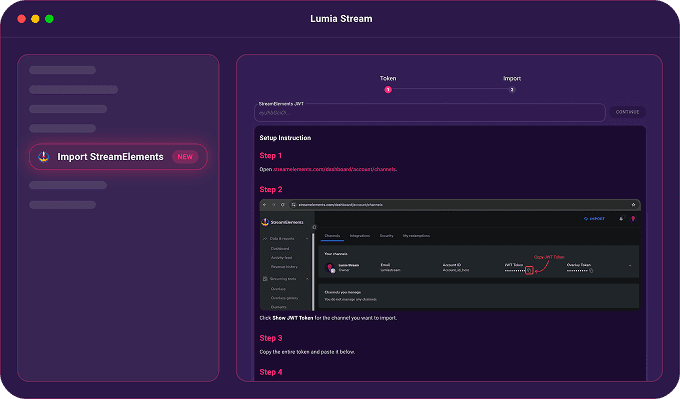680x399 pixels.
Task: Click the Email value in the channel row
Action: [390, 270]
